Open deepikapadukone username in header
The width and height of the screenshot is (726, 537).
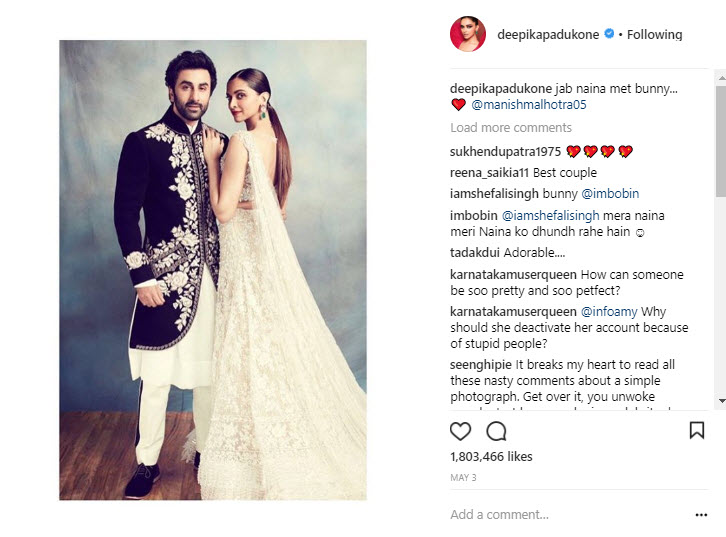(x=548, y=34)
